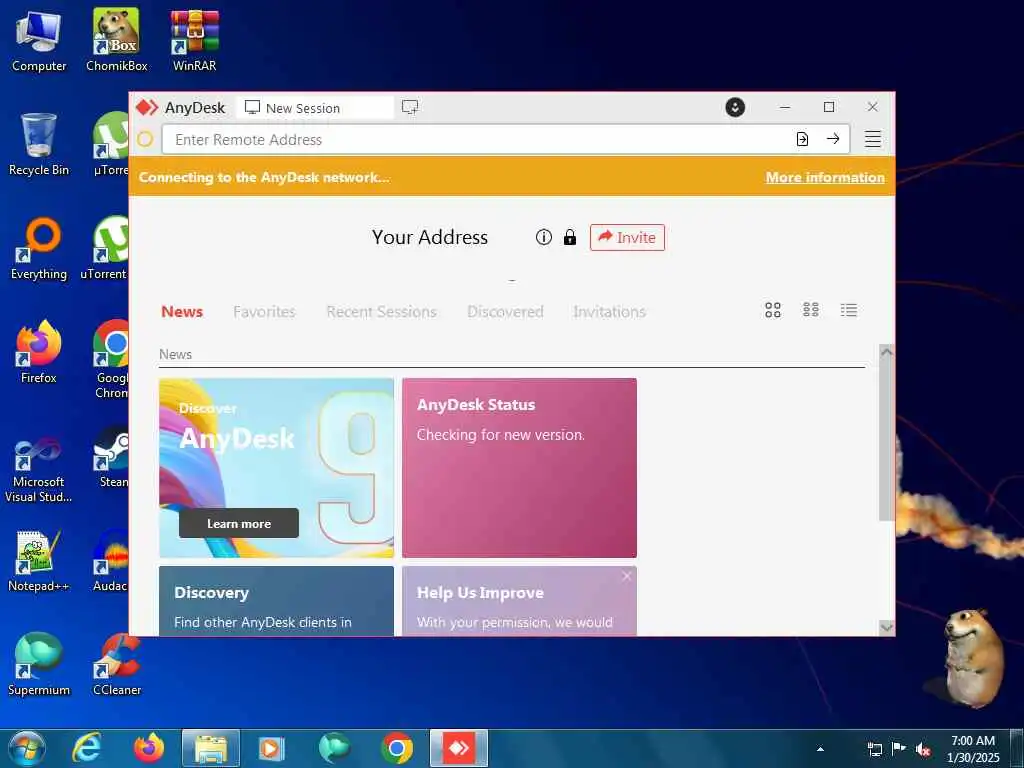Screen dimensions: 1024x768
Task: Launch Internet Explorer from the taskbar
Action: pos(87,748)
